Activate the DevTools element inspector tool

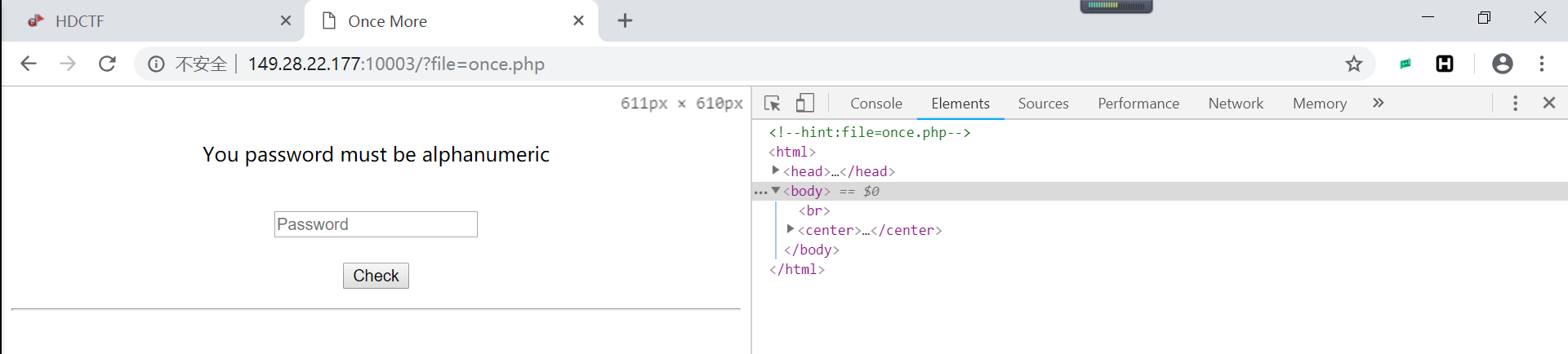(x=772, y=103)
